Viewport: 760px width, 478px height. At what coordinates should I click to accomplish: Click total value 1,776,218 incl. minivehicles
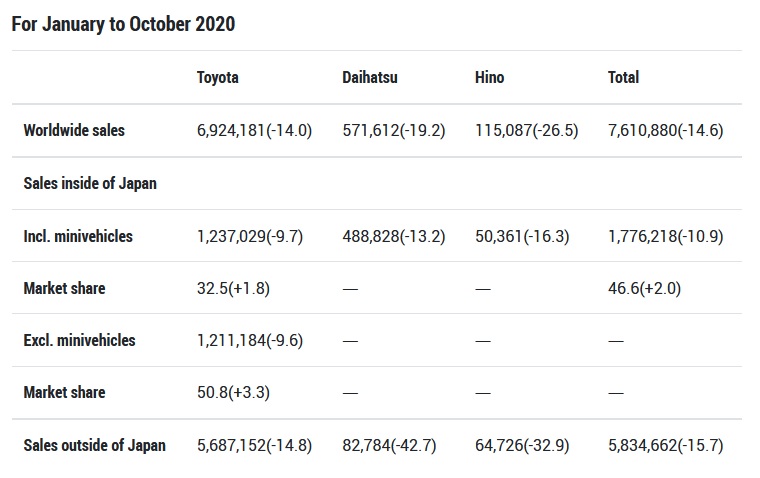coord(666,236)
